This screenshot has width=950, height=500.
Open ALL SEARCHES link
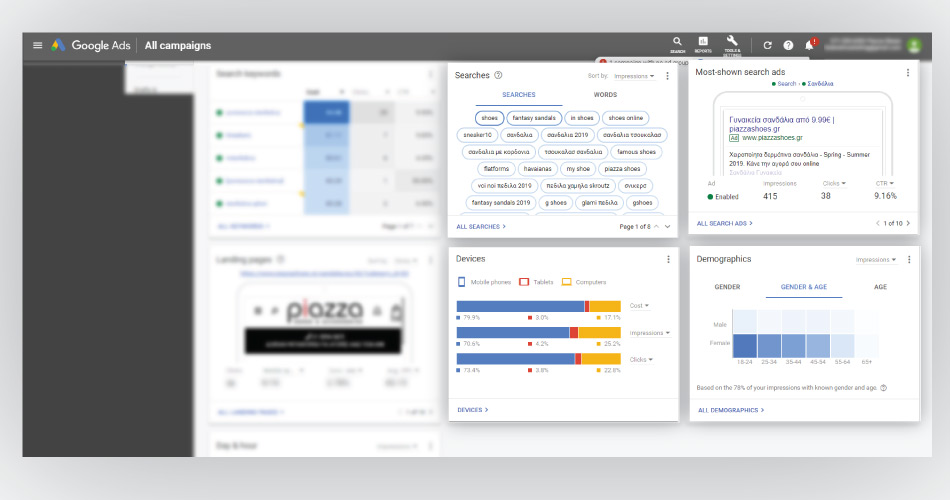tap(481, 227)
